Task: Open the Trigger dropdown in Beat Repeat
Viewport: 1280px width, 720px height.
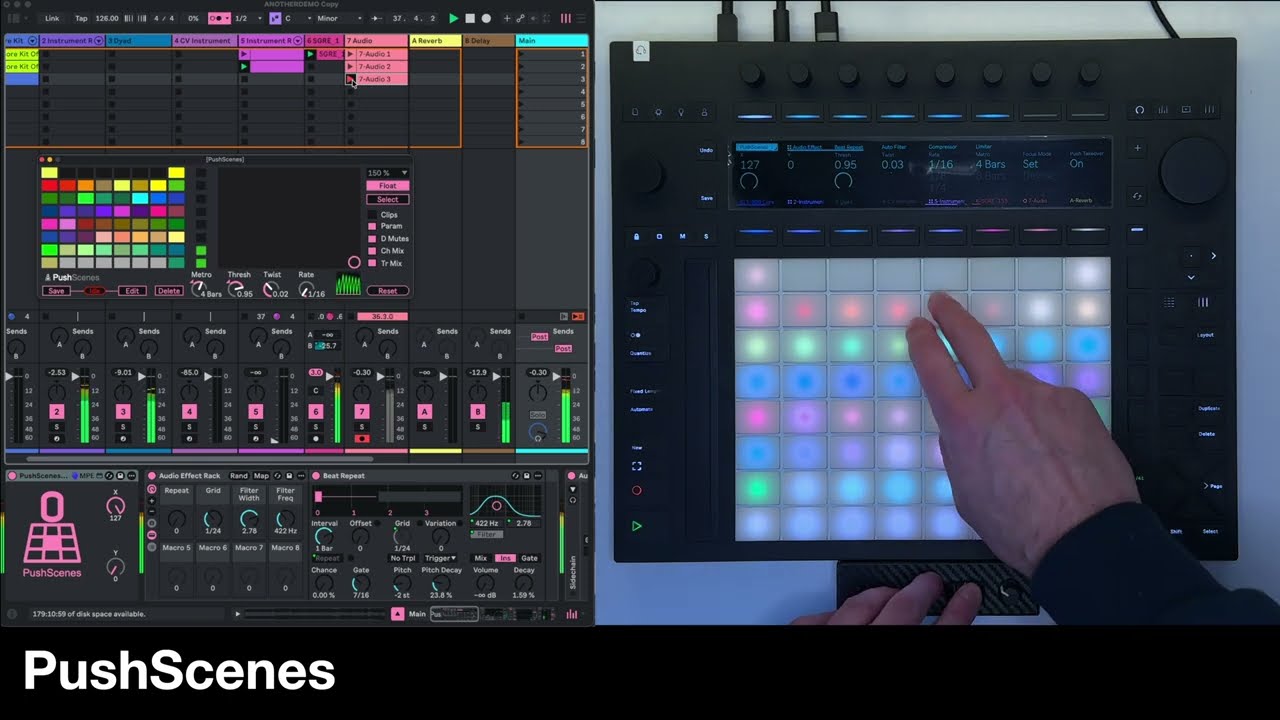Action: point(440,558)
